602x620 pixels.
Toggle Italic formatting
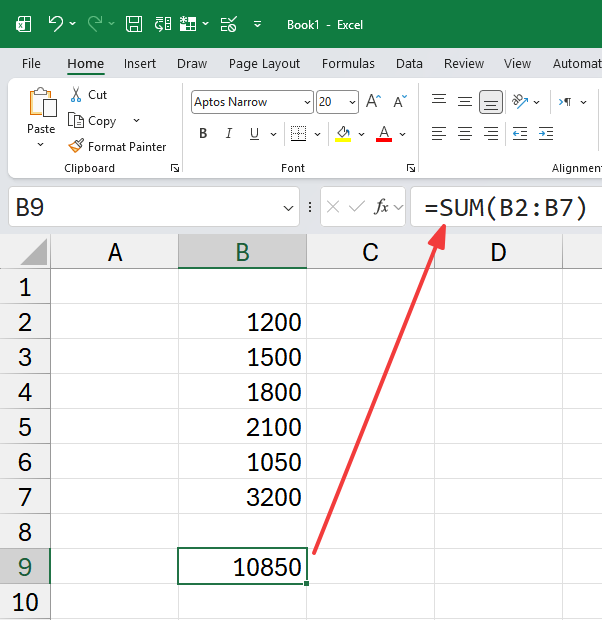pyautogui.click(x=229, y=134)
